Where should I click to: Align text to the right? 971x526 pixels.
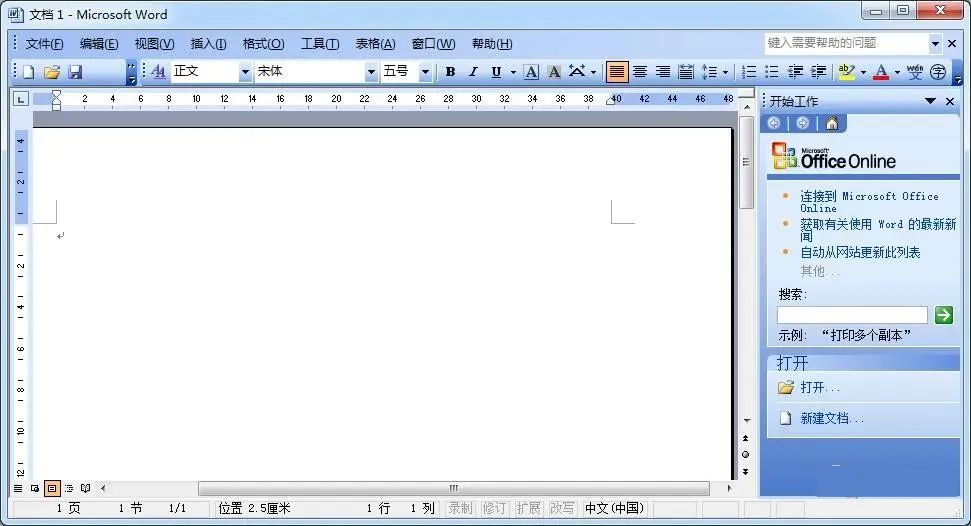663,72
